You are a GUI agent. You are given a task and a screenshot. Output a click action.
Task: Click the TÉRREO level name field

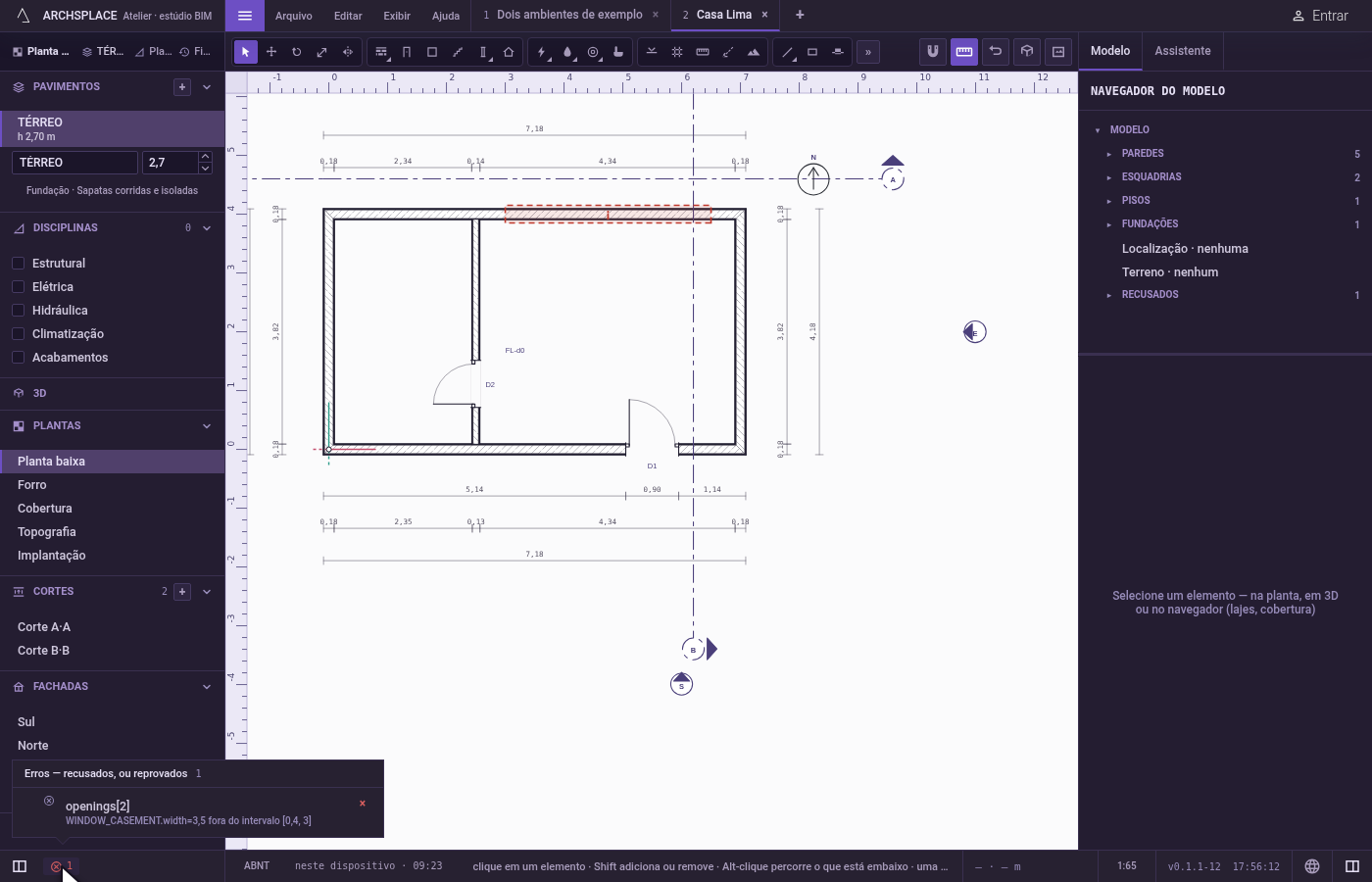[74, 163]
